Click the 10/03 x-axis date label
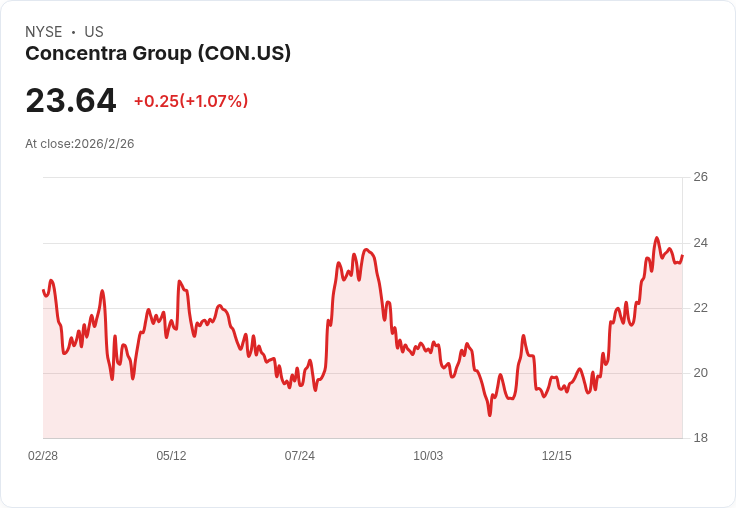This screenshot has width=736, height=508. click(x=428, y=455)
